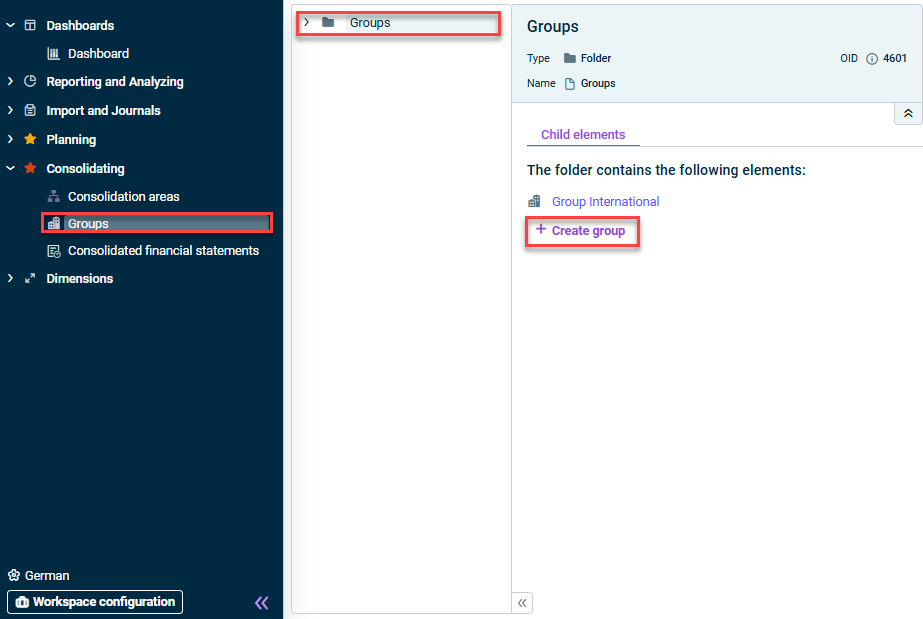Select Groups in the Consolidating menu

157,223
